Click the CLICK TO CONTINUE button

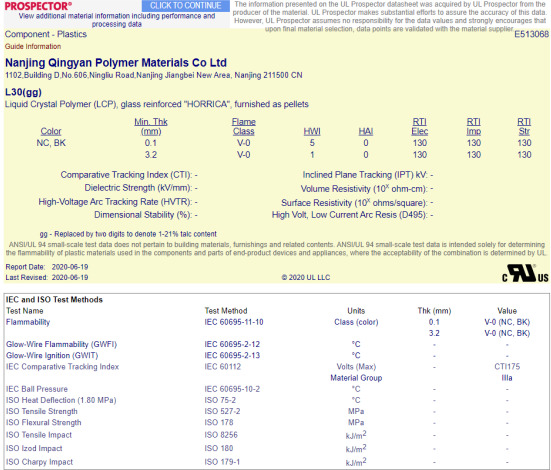pos(186,6)
